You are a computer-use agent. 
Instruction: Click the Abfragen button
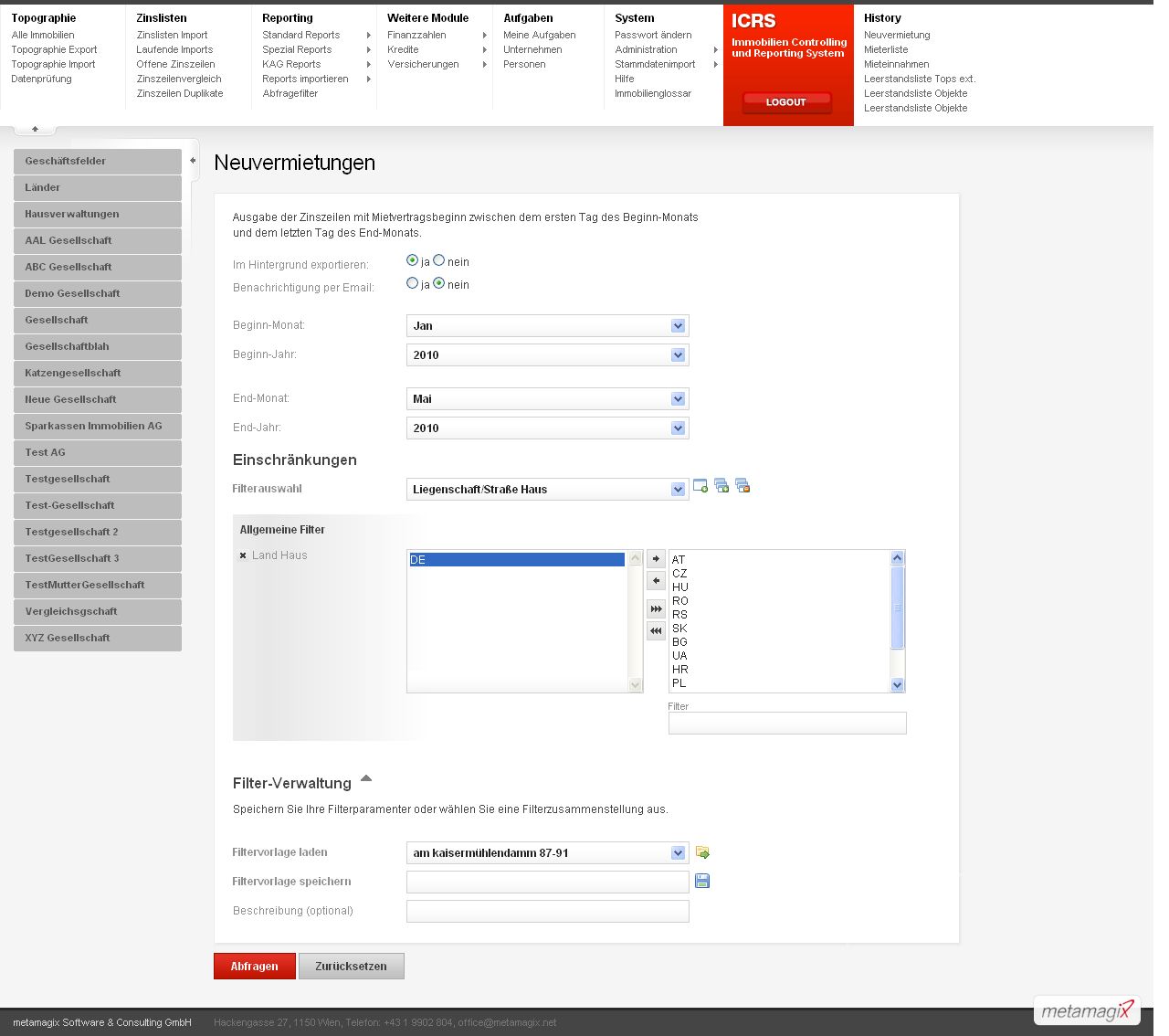tap(255, 966)
